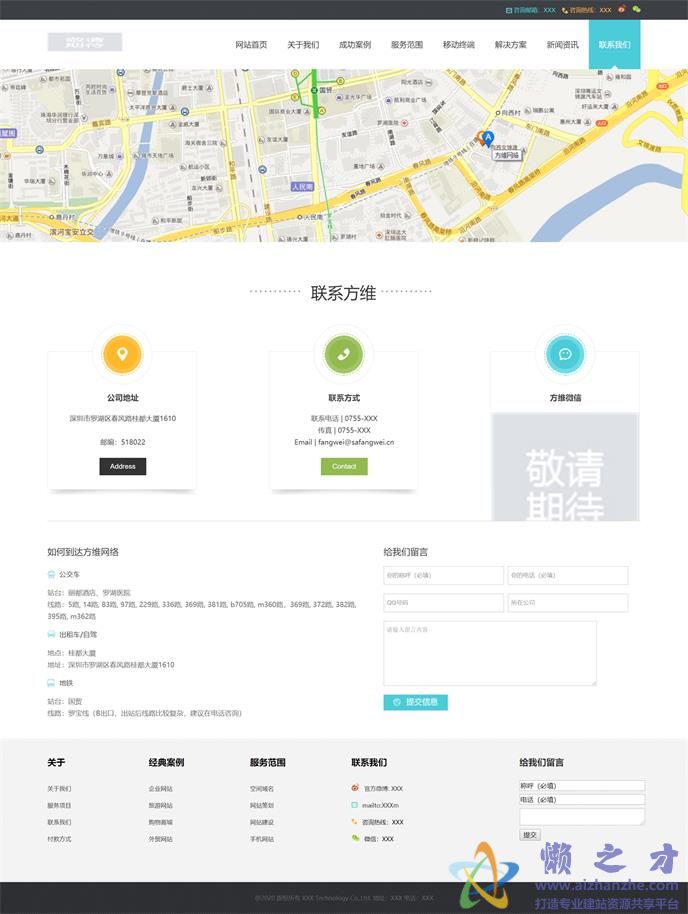The image size is (688, 914).
Task: Focus the 所在公司 company input field
Action: coord(568,603)
